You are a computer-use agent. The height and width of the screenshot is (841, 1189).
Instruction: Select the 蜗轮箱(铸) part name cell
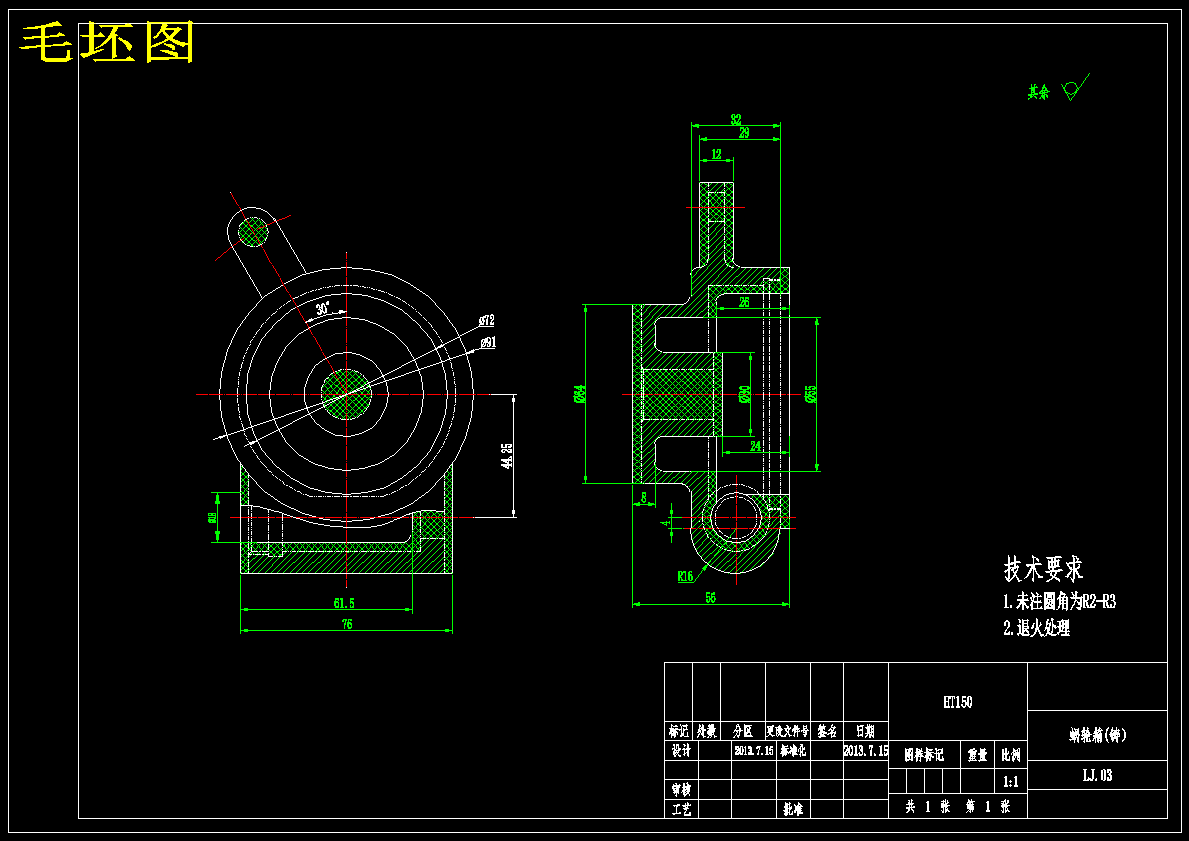pyautogui.click(x=1097, y=735)
